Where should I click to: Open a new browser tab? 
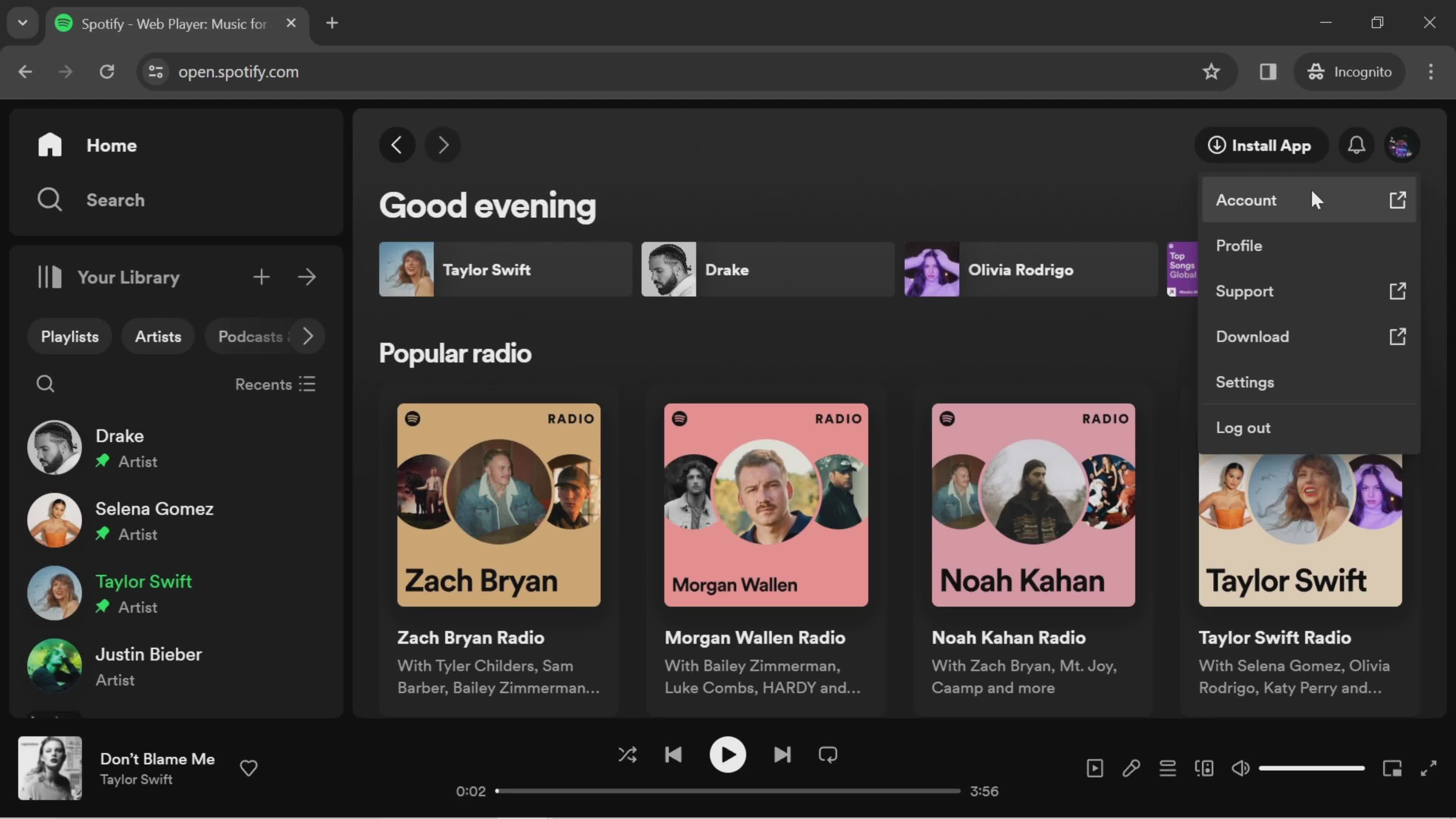click(333, 23)
